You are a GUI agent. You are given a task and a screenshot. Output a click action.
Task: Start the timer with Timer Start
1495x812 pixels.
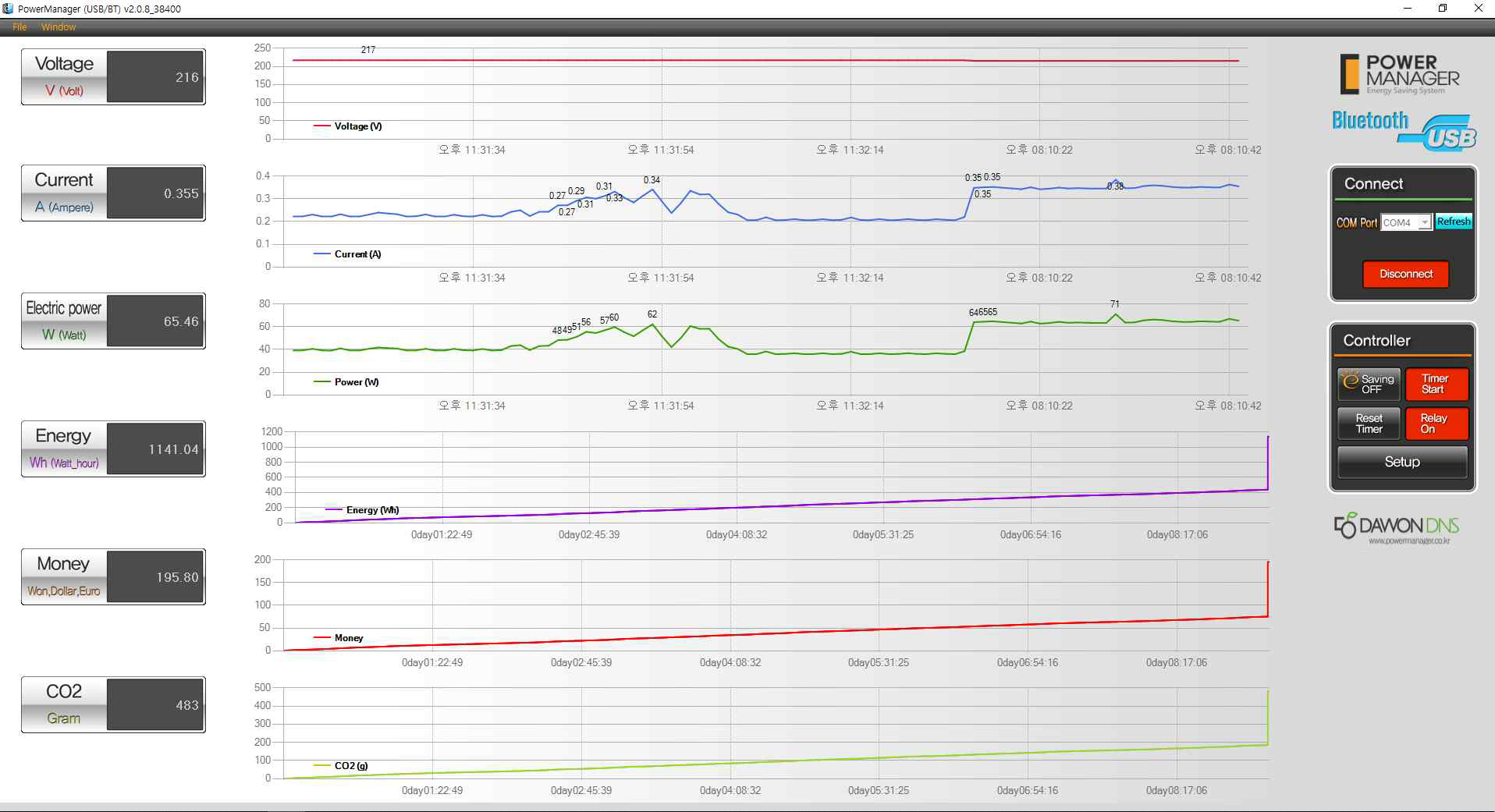tap(1436, 384)
